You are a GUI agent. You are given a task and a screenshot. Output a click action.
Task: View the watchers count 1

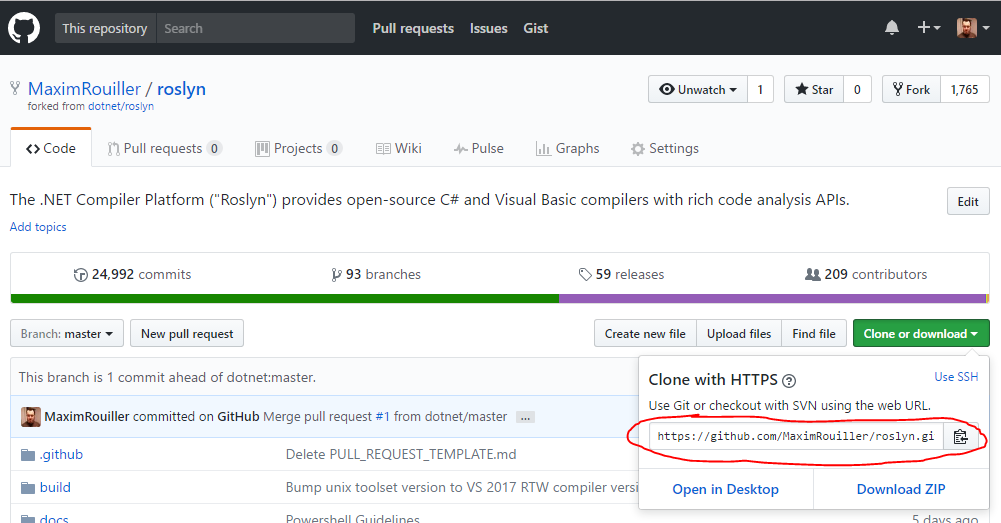pyautogui.click(x=760, y=89)
